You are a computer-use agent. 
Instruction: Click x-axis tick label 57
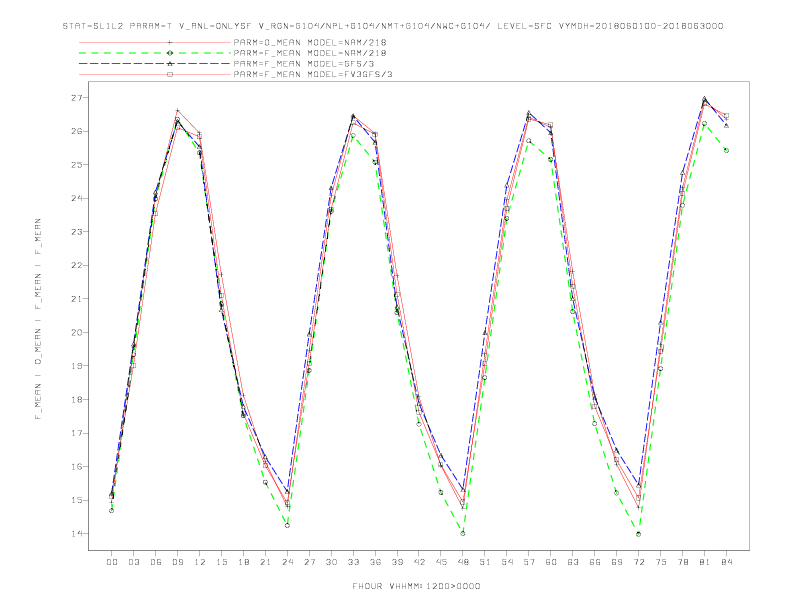click(x=529, y=562)
